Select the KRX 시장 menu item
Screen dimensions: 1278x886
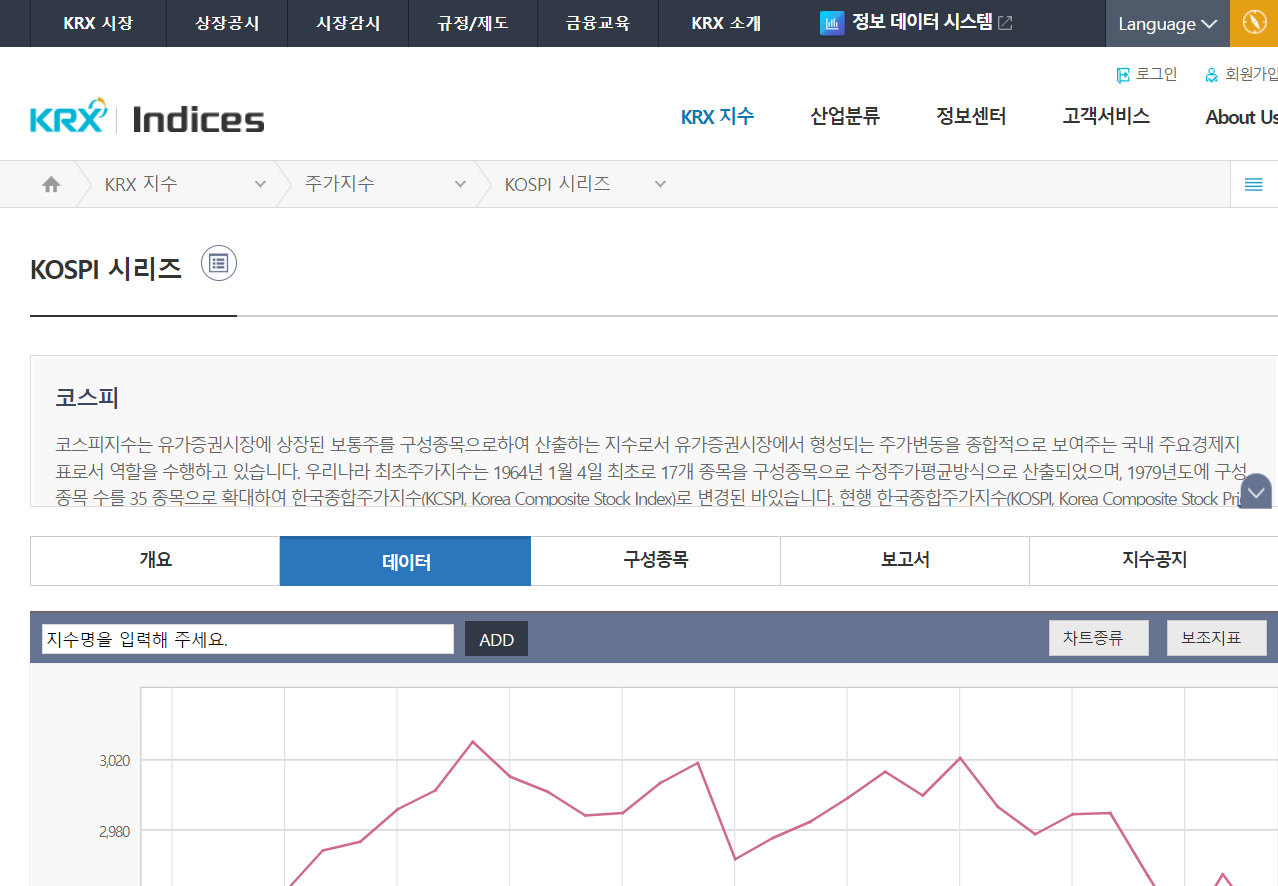(x=97, y=22)
